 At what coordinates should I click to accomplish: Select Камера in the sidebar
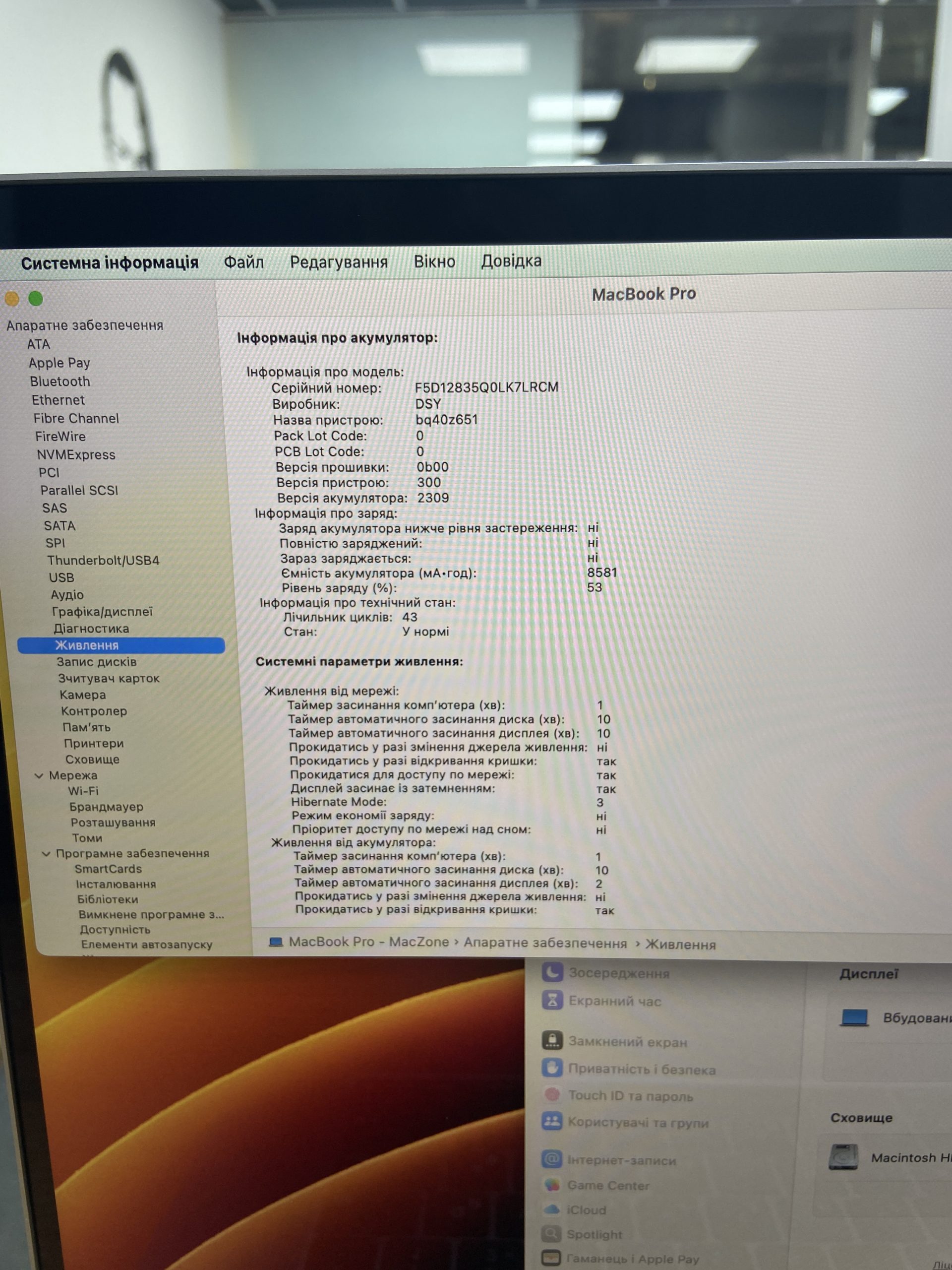point(83,695)
